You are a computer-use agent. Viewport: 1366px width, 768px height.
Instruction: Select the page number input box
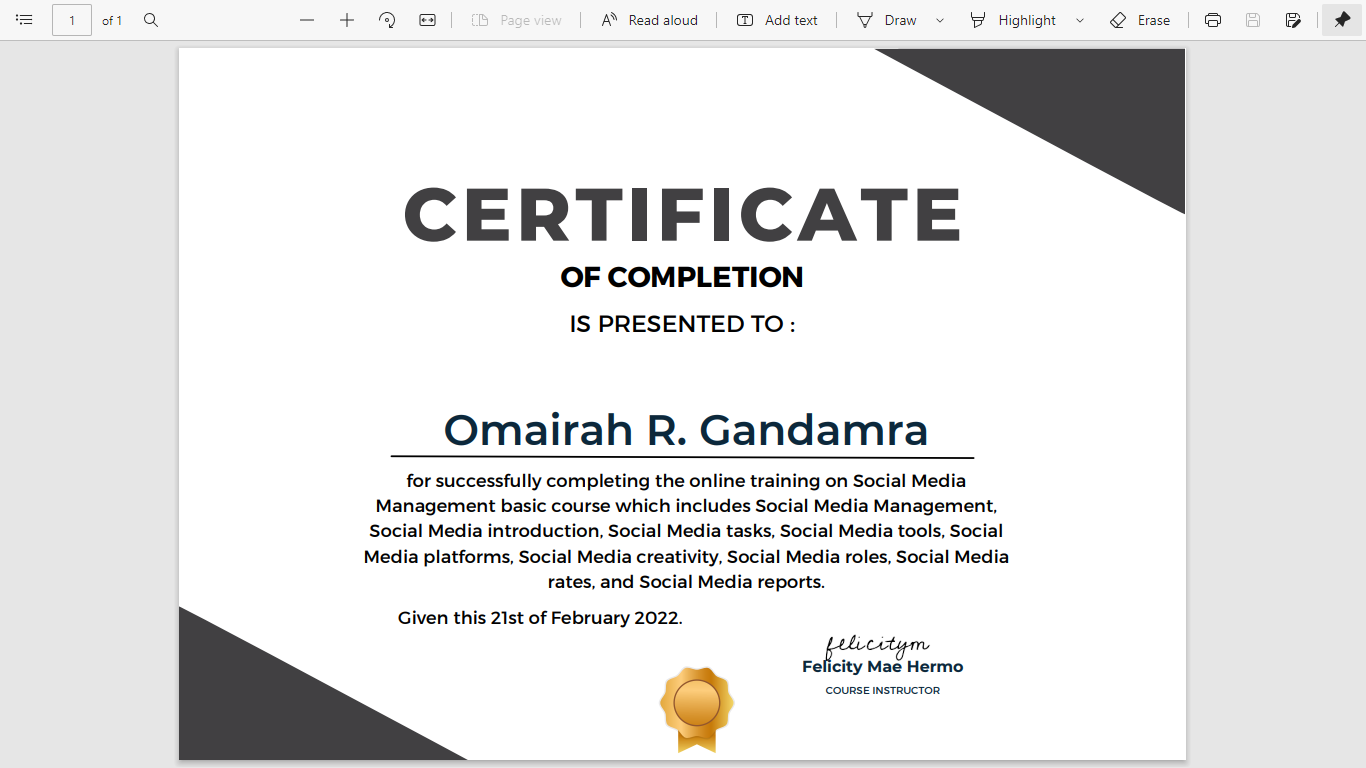71,20
